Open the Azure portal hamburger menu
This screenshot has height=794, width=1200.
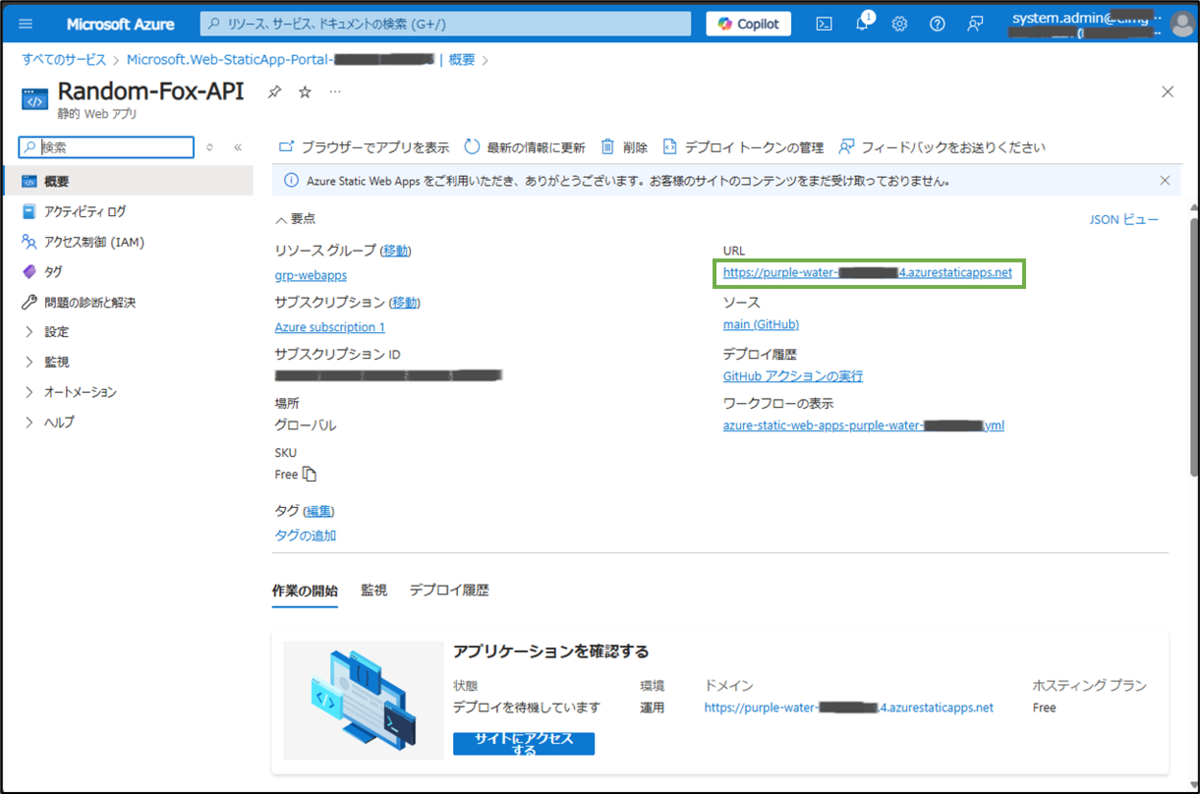tap(26, 24)
